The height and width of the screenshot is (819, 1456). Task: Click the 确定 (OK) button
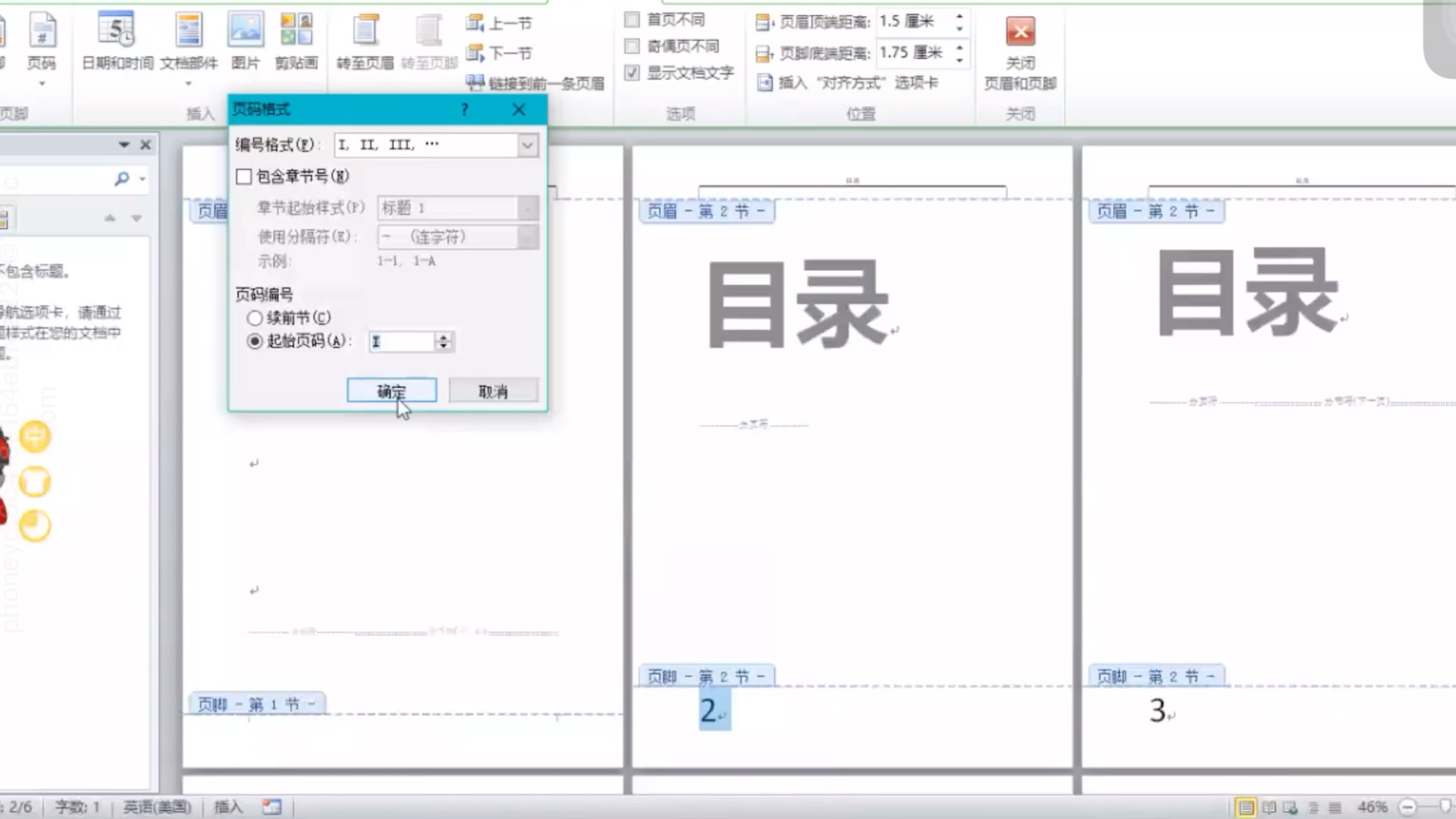[x=391, y=391]
